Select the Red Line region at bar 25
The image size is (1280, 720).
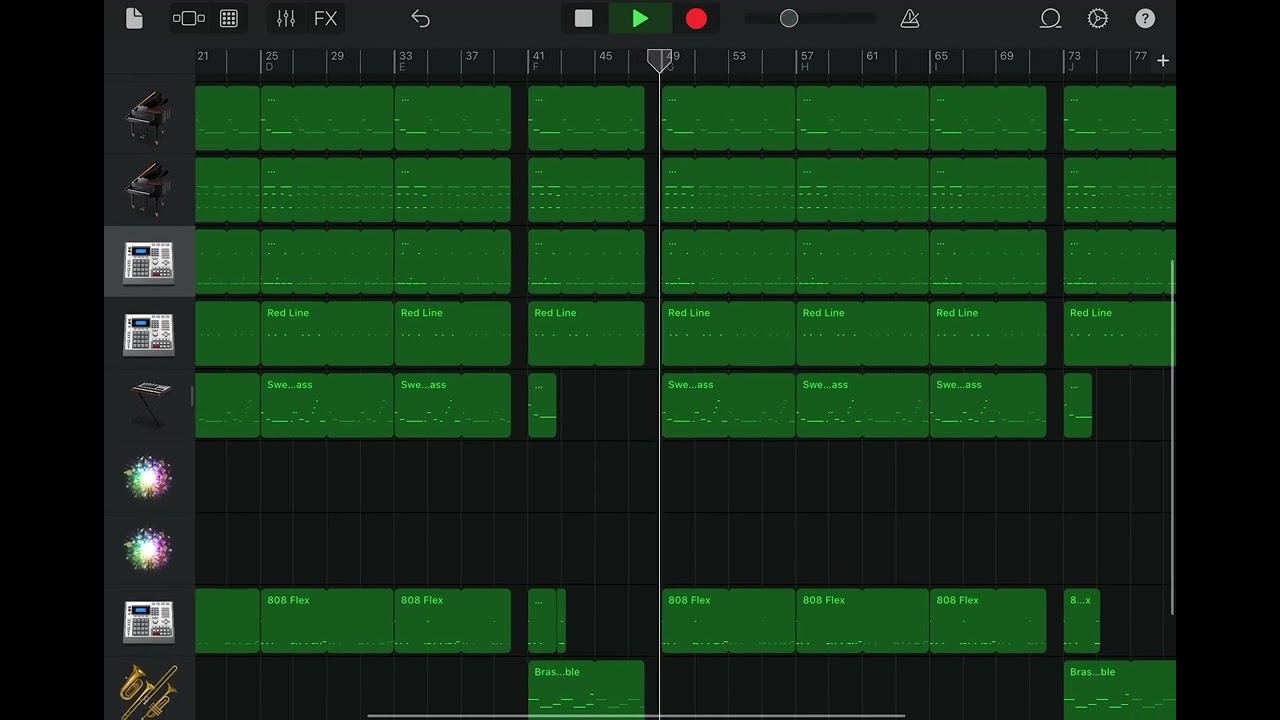(x=327, y=334)
